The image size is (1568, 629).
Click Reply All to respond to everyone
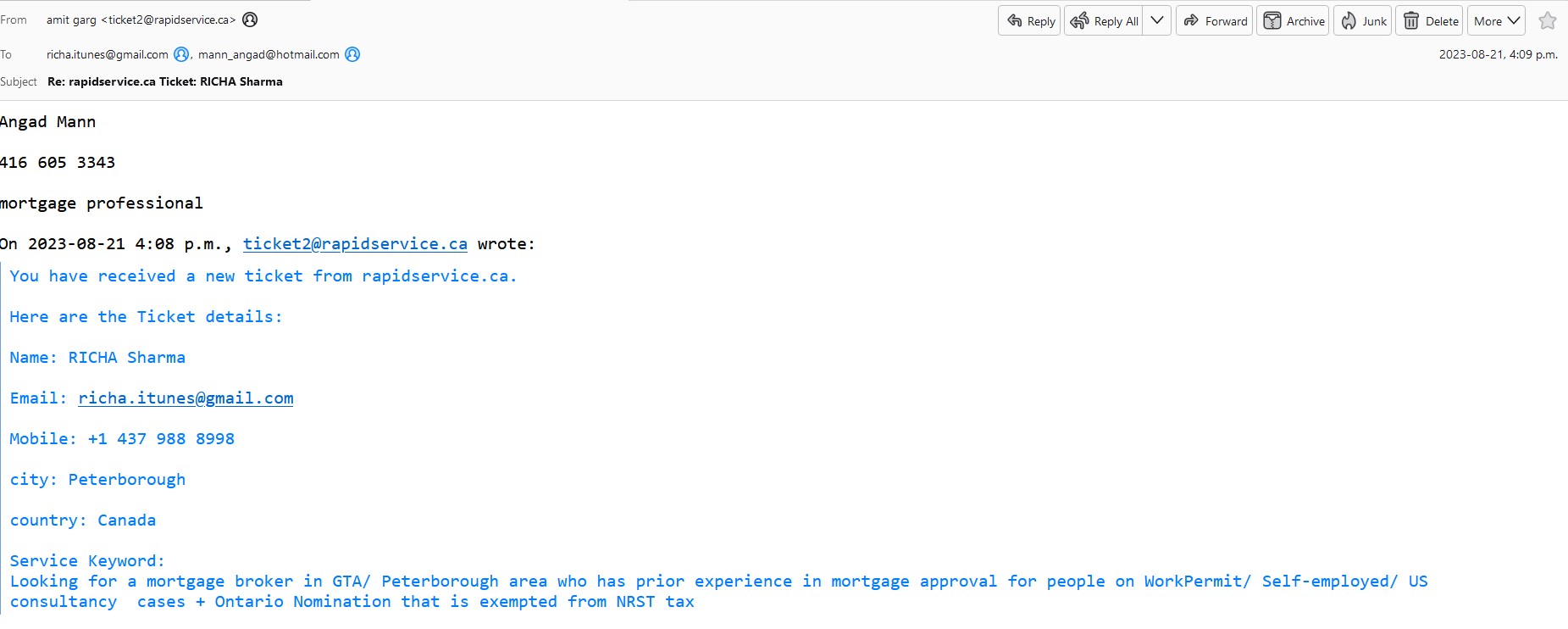click(1105, 21)
